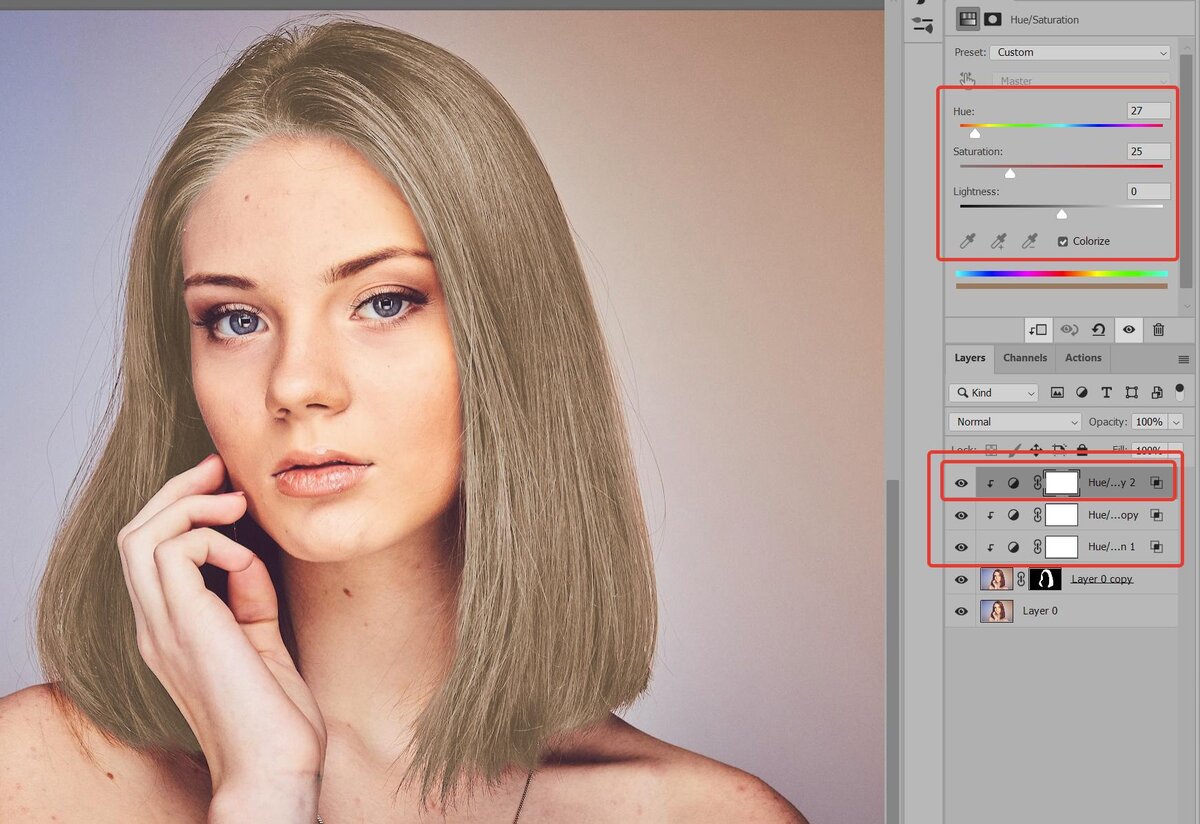Click the Layer 0 copy name
Screen dimensions: 1200x824
pyautogui.click(x=1102, y=579)
